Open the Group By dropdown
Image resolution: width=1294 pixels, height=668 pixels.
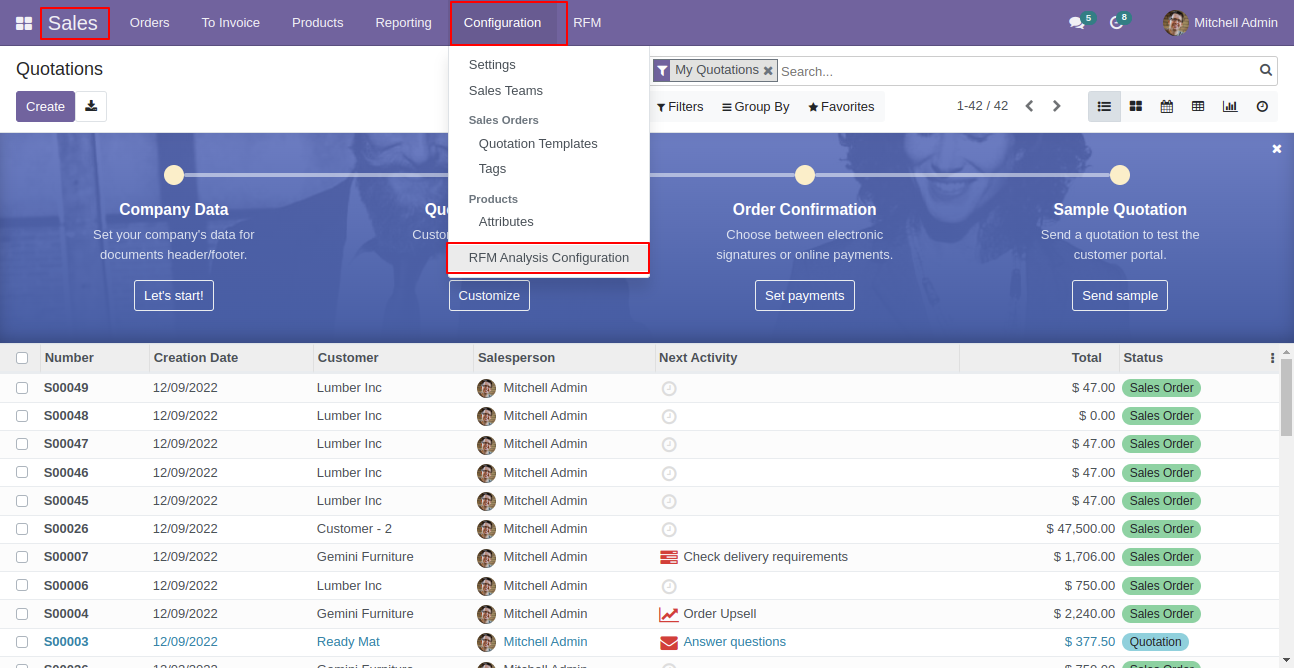pos(756,107)
